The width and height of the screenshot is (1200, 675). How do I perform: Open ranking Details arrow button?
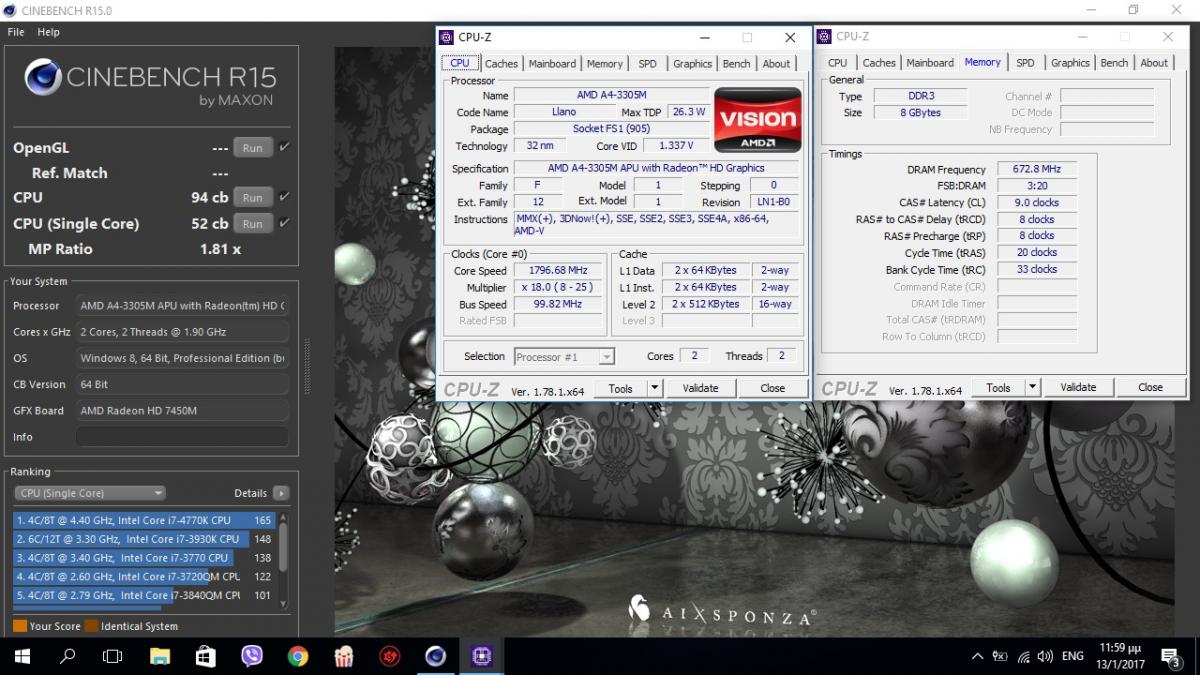coord(281,493)
